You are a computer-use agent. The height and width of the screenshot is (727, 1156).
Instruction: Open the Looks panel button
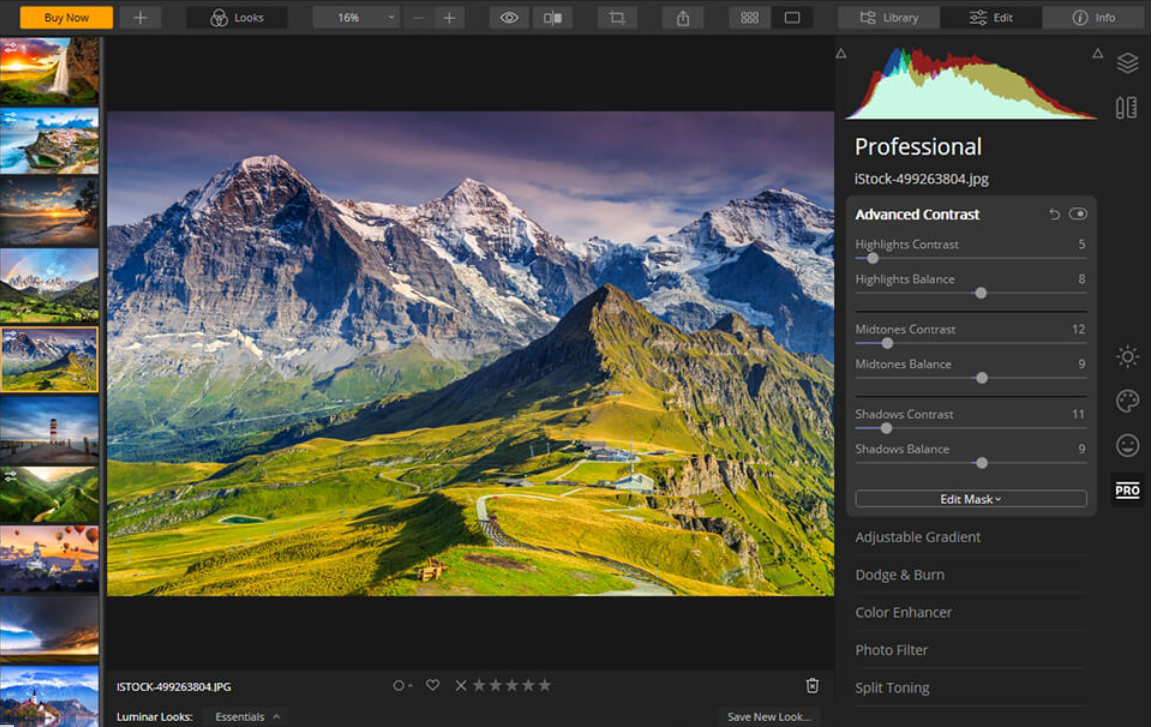[x=237, y=18]
